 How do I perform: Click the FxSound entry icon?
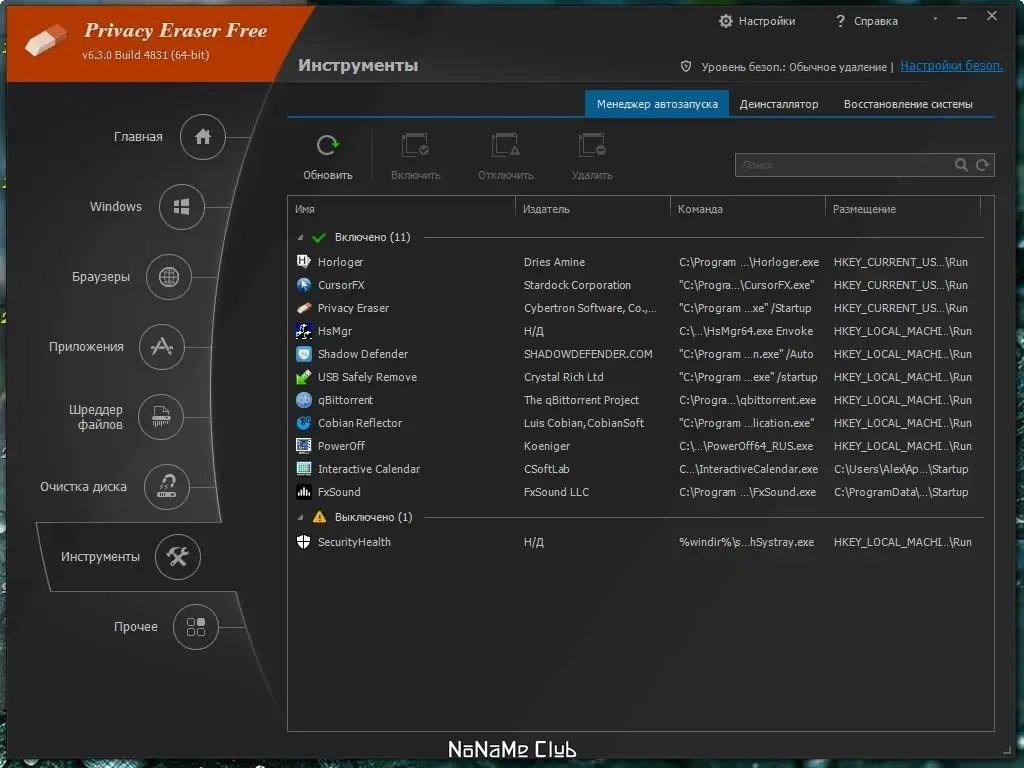(x=304, y=492)
